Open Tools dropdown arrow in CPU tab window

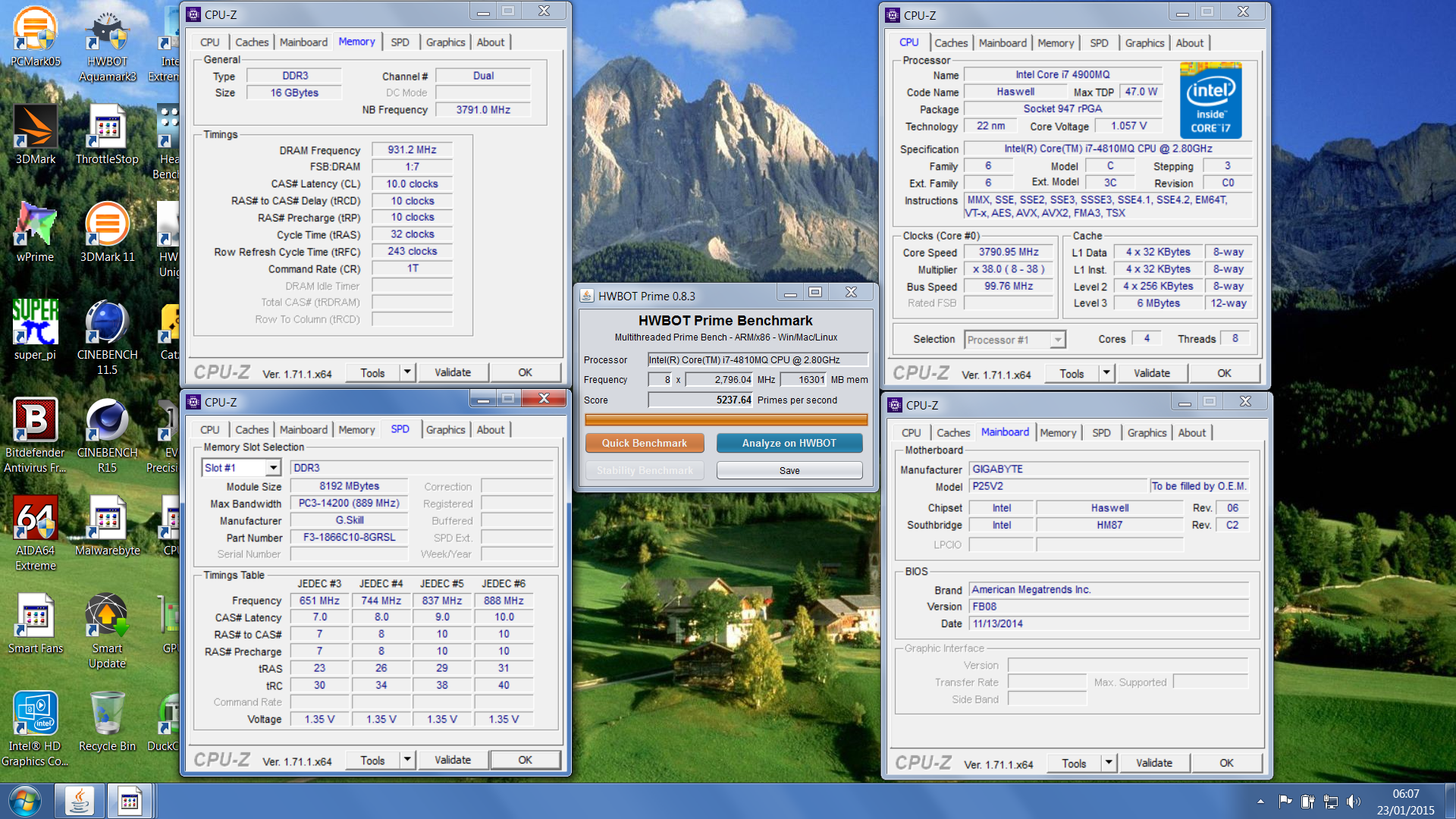(x=1106, y=373)
